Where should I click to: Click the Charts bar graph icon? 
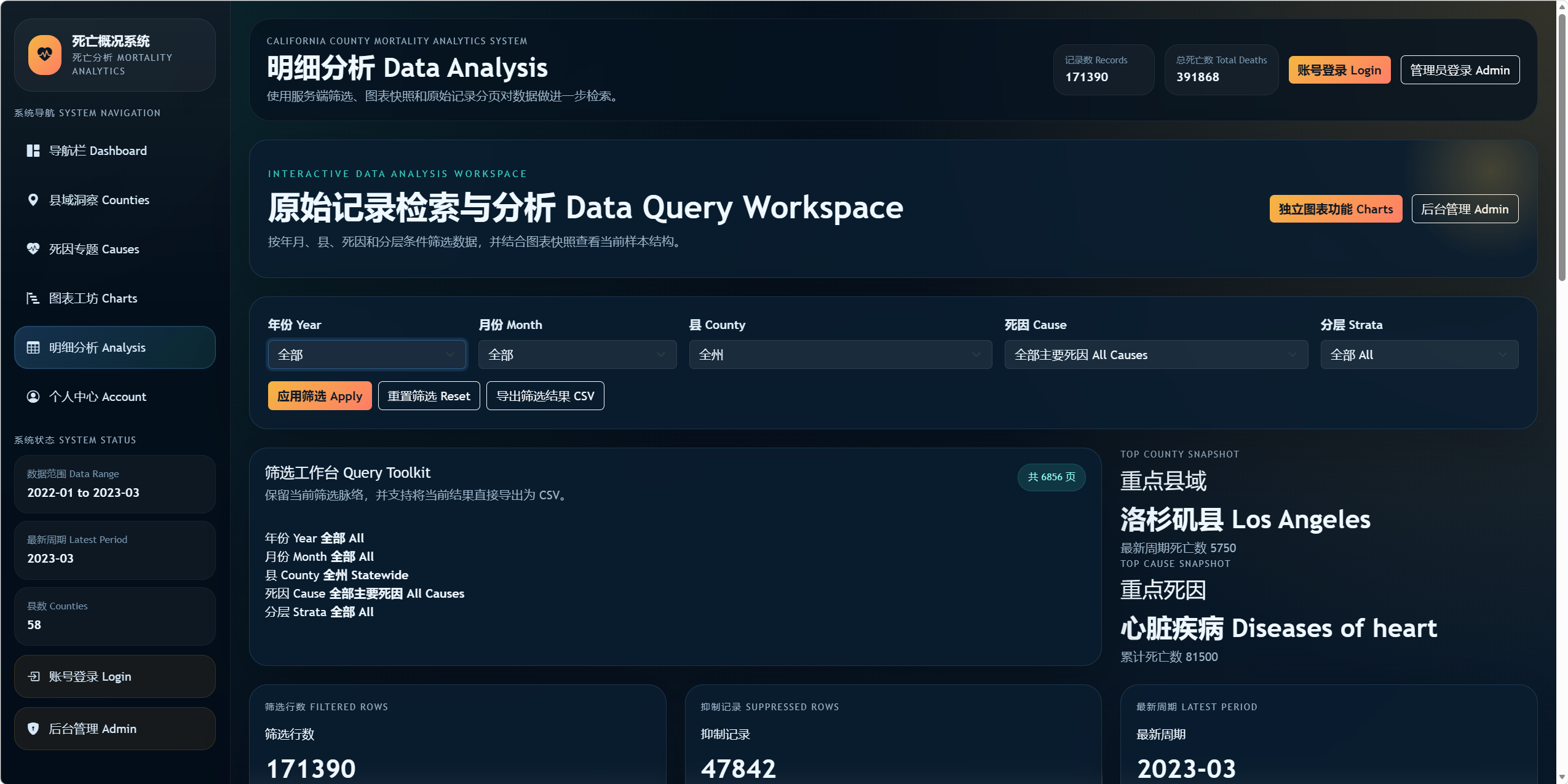click(33, 298)
